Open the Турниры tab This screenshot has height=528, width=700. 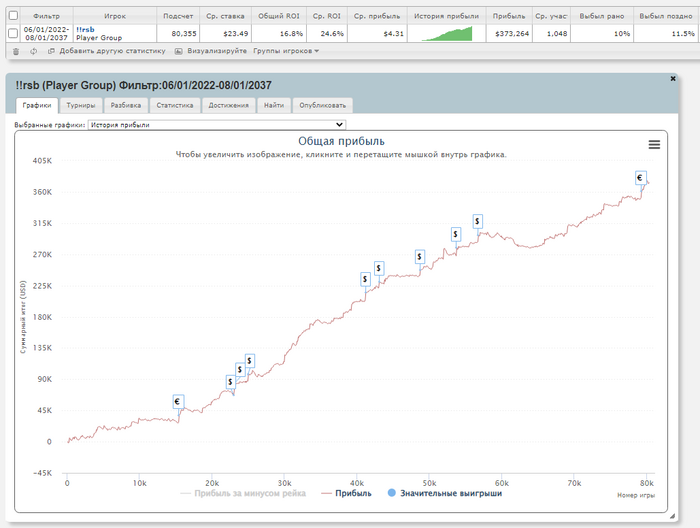click(x=81, y=105)
